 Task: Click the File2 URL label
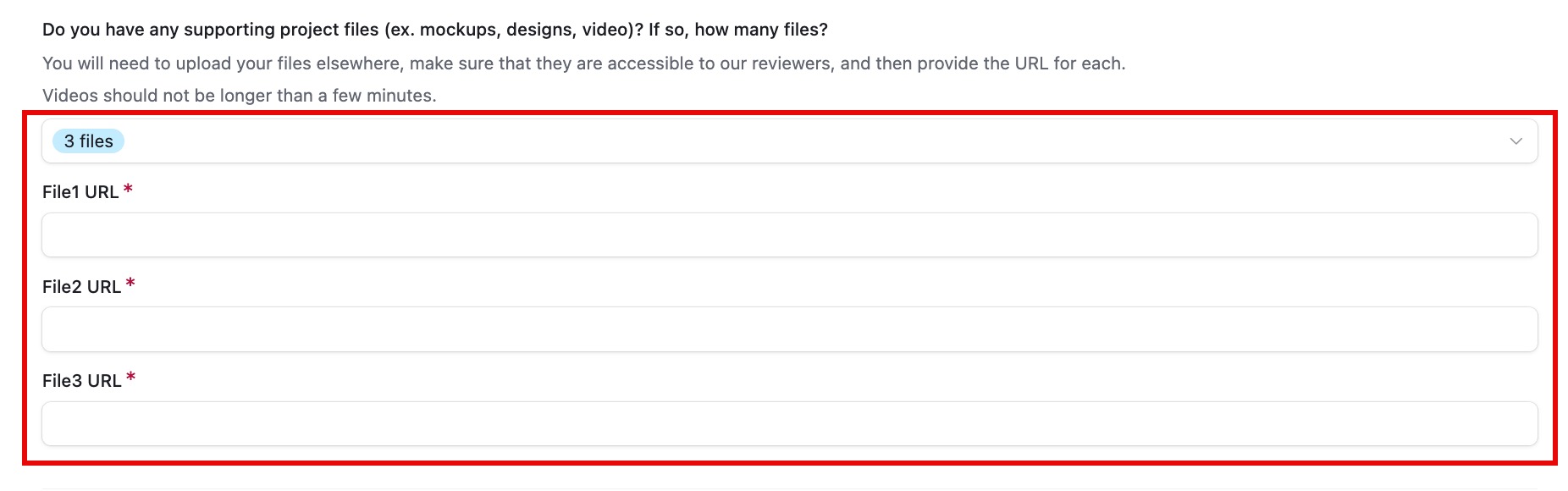[x=82, y=287]
